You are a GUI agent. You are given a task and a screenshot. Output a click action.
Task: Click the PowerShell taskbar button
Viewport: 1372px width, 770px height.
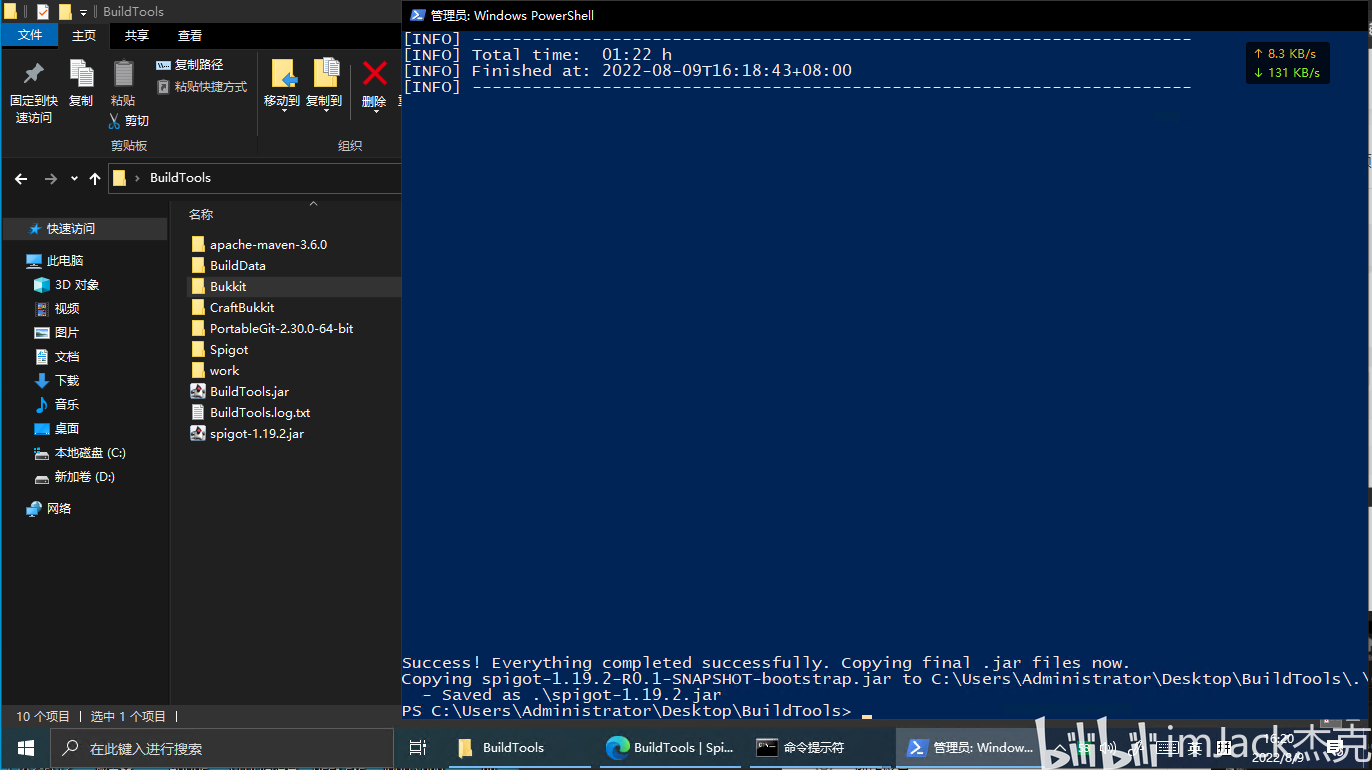point(970,748)
